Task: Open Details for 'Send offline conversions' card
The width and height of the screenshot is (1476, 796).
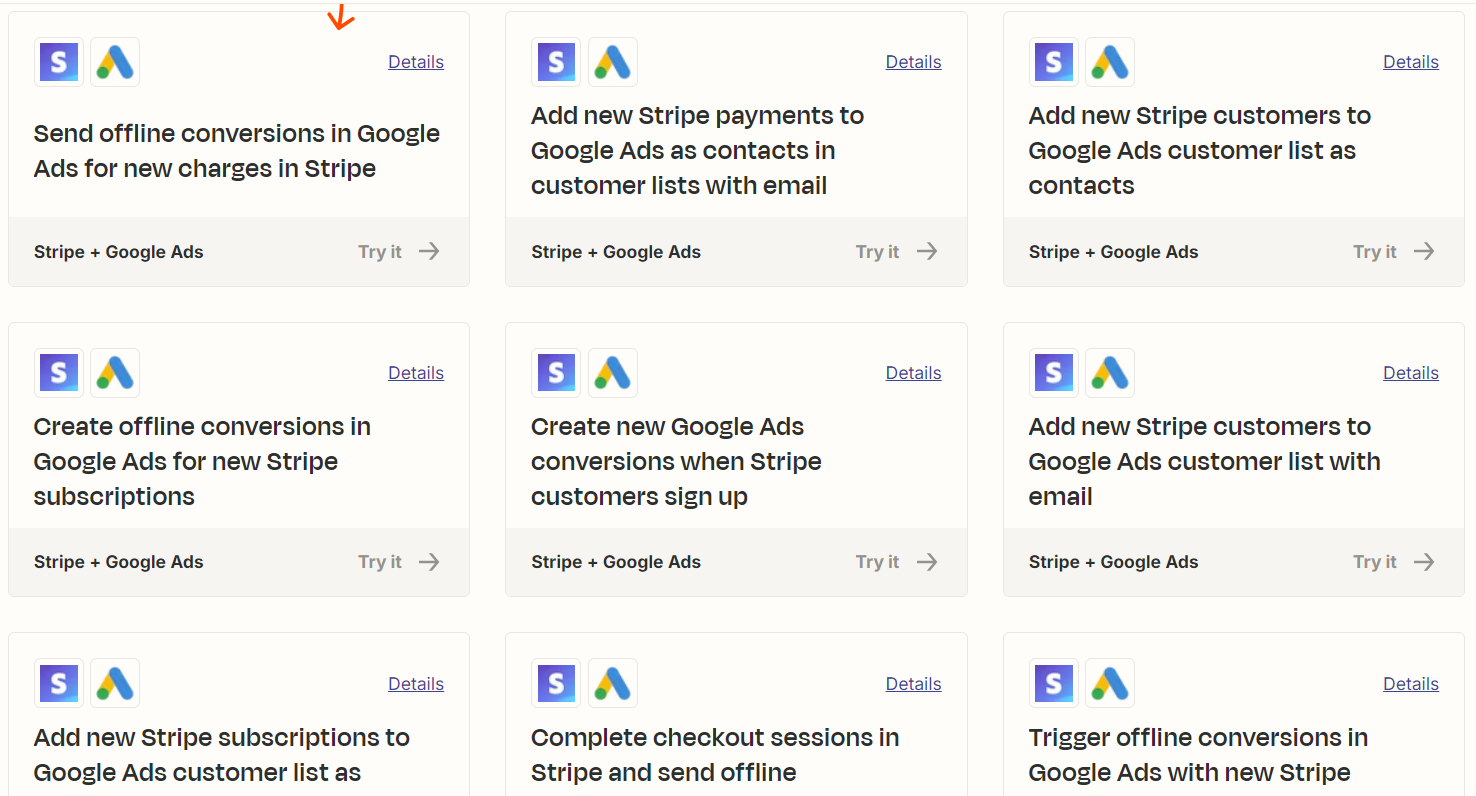Action: (x=416, y=62)
